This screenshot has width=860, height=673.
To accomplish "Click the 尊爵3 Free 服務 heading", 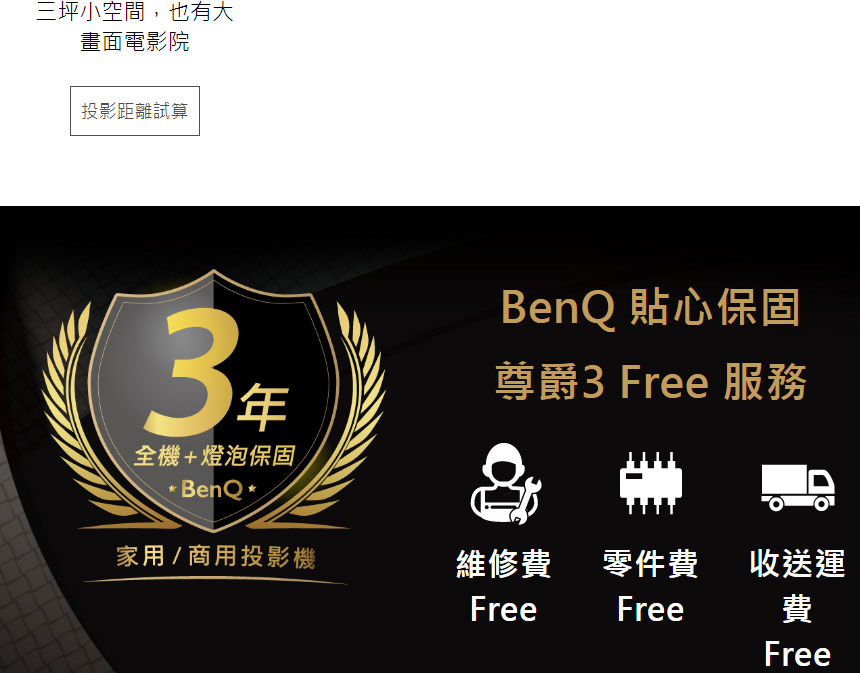I will pyautogui.click(x=650, y=382).
